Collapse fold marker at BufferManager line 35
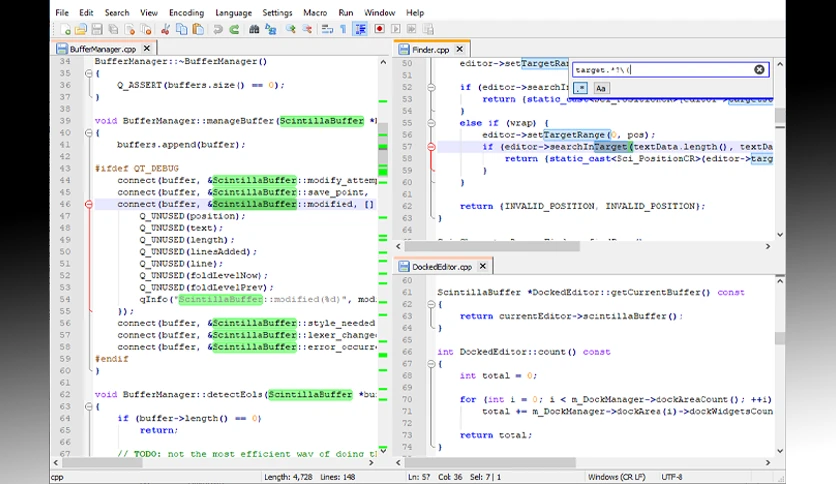Screen dimensions: 836x484 (x=89, y=74)
